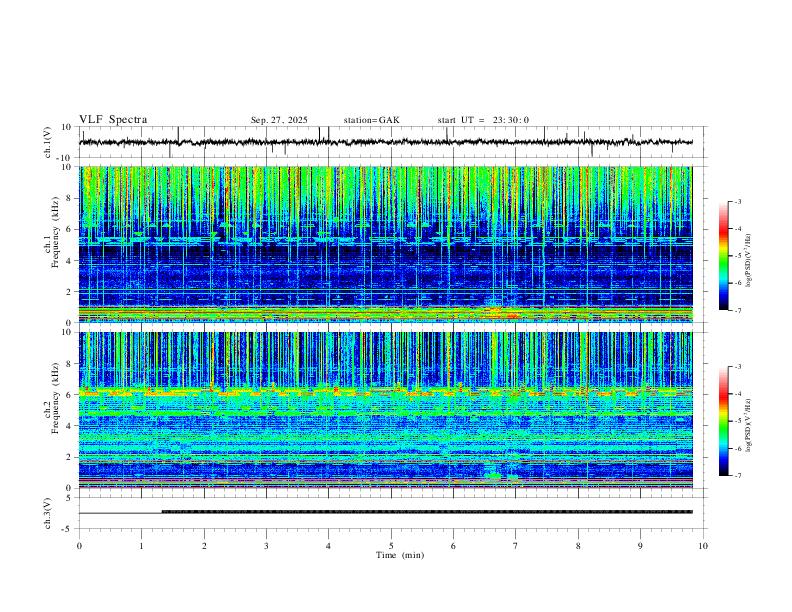Click the time axis tick label "0"

click(79, 546)
